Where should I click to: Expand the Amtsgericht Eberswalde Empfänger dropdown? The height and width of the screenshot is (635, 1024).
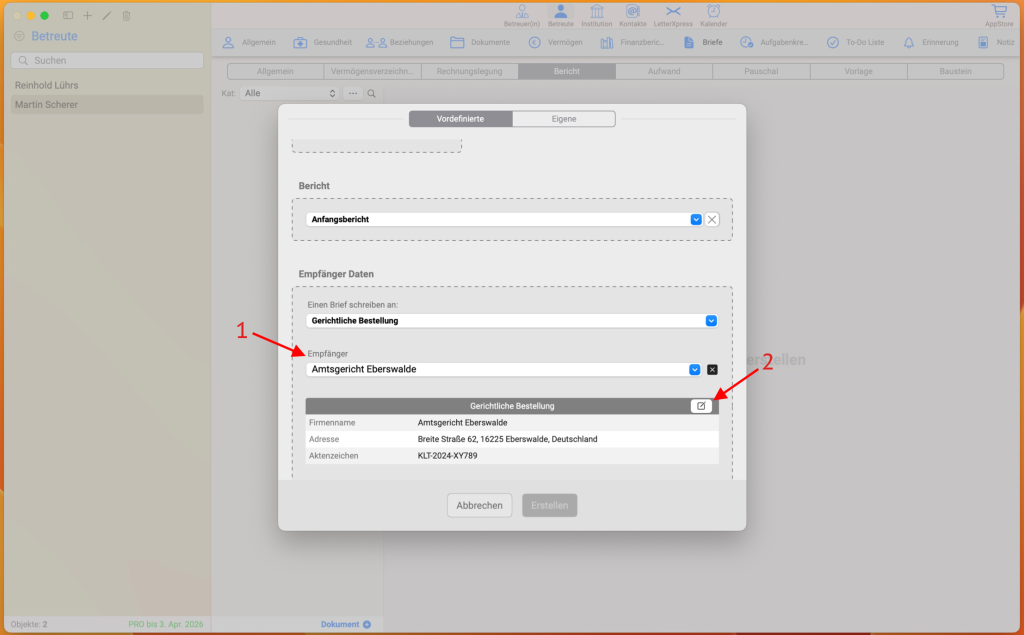pyautogui.click(x=695, y=369)
